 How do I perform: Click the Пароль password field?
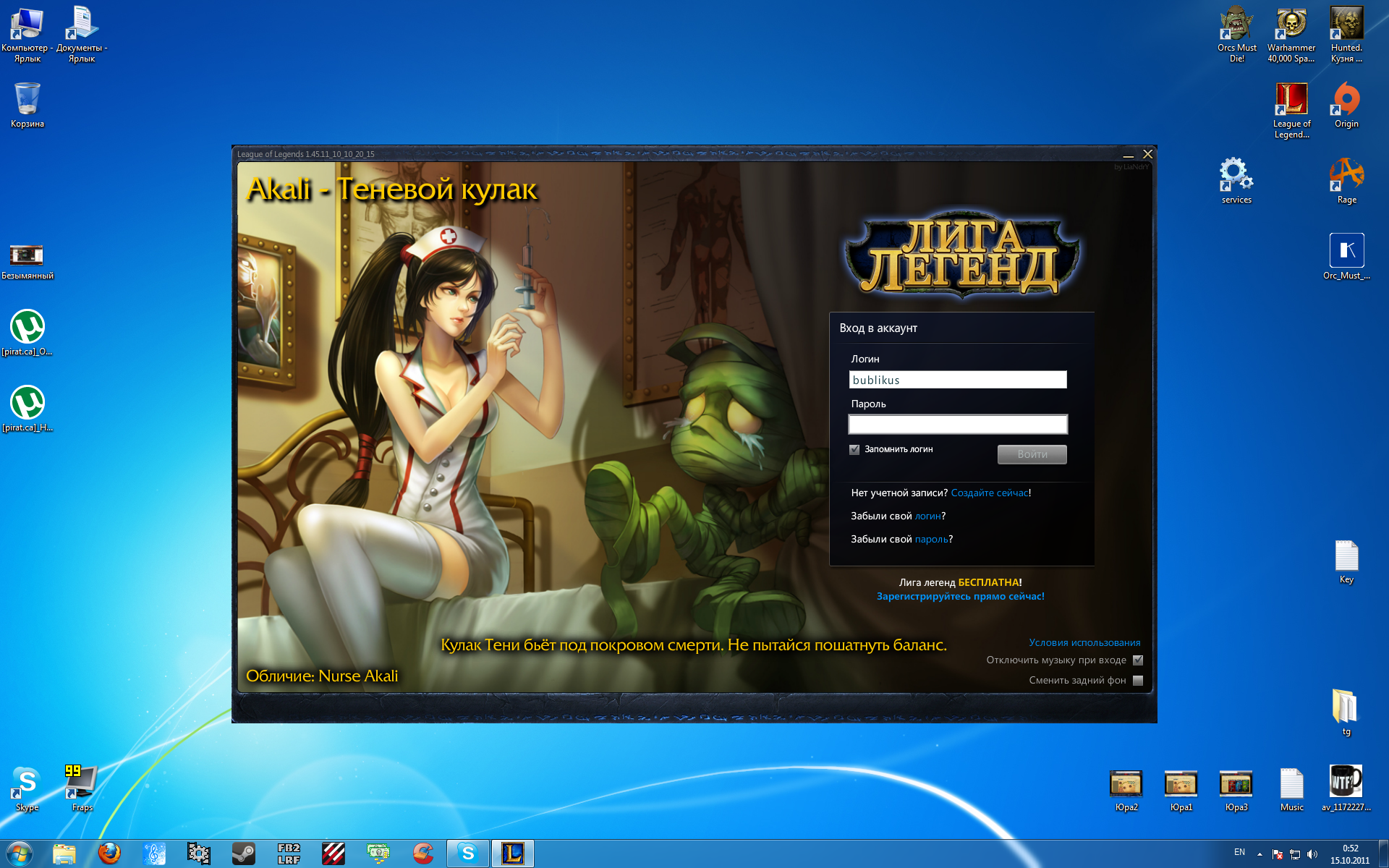tap(957, 425)
